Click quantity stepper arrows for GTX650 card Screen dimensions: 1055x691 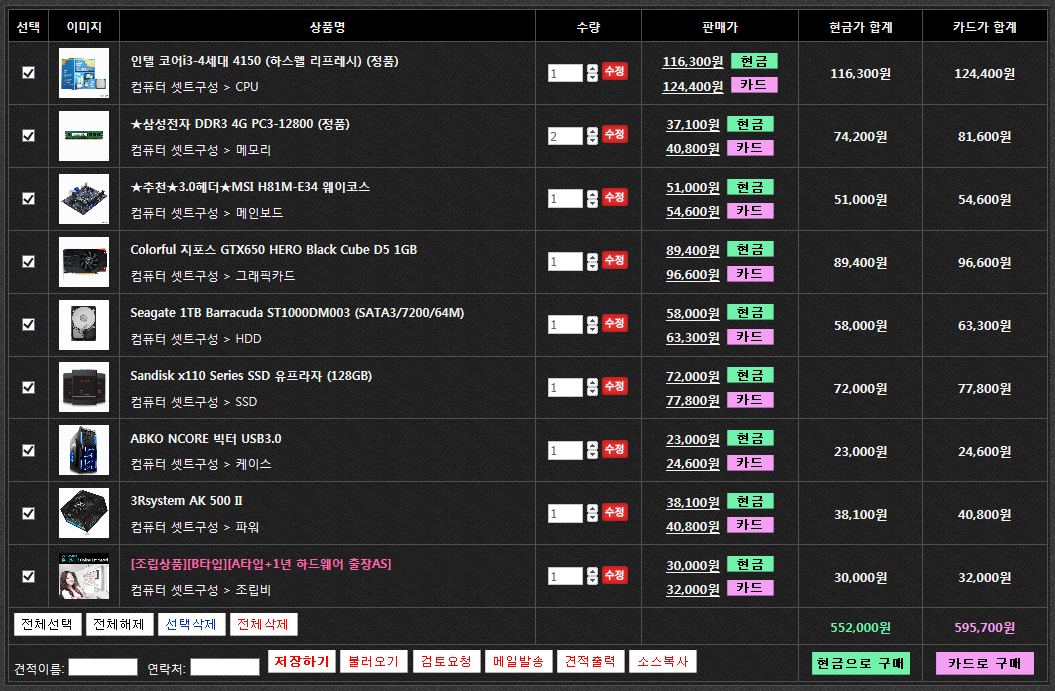point(592,262)
